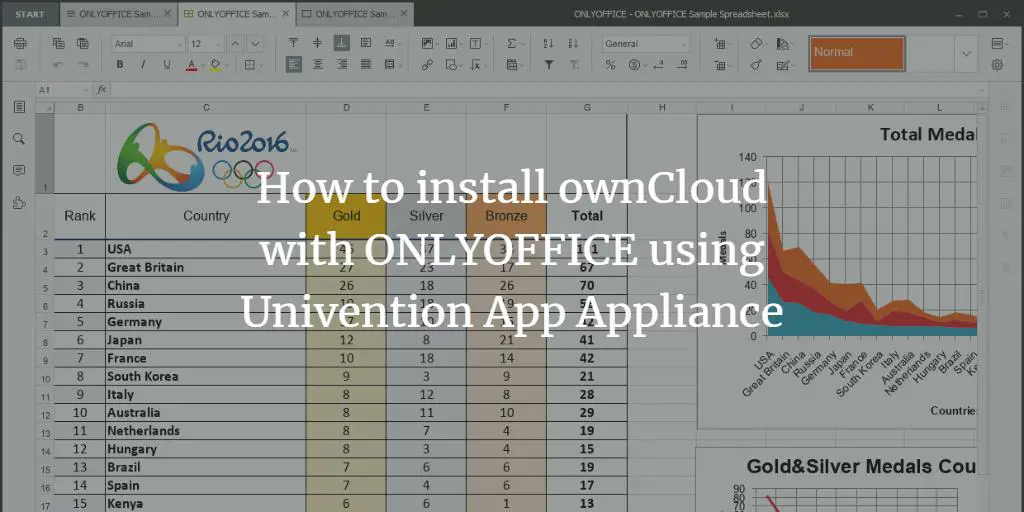
Task: Open General number format dropdown
Action: 645,44
